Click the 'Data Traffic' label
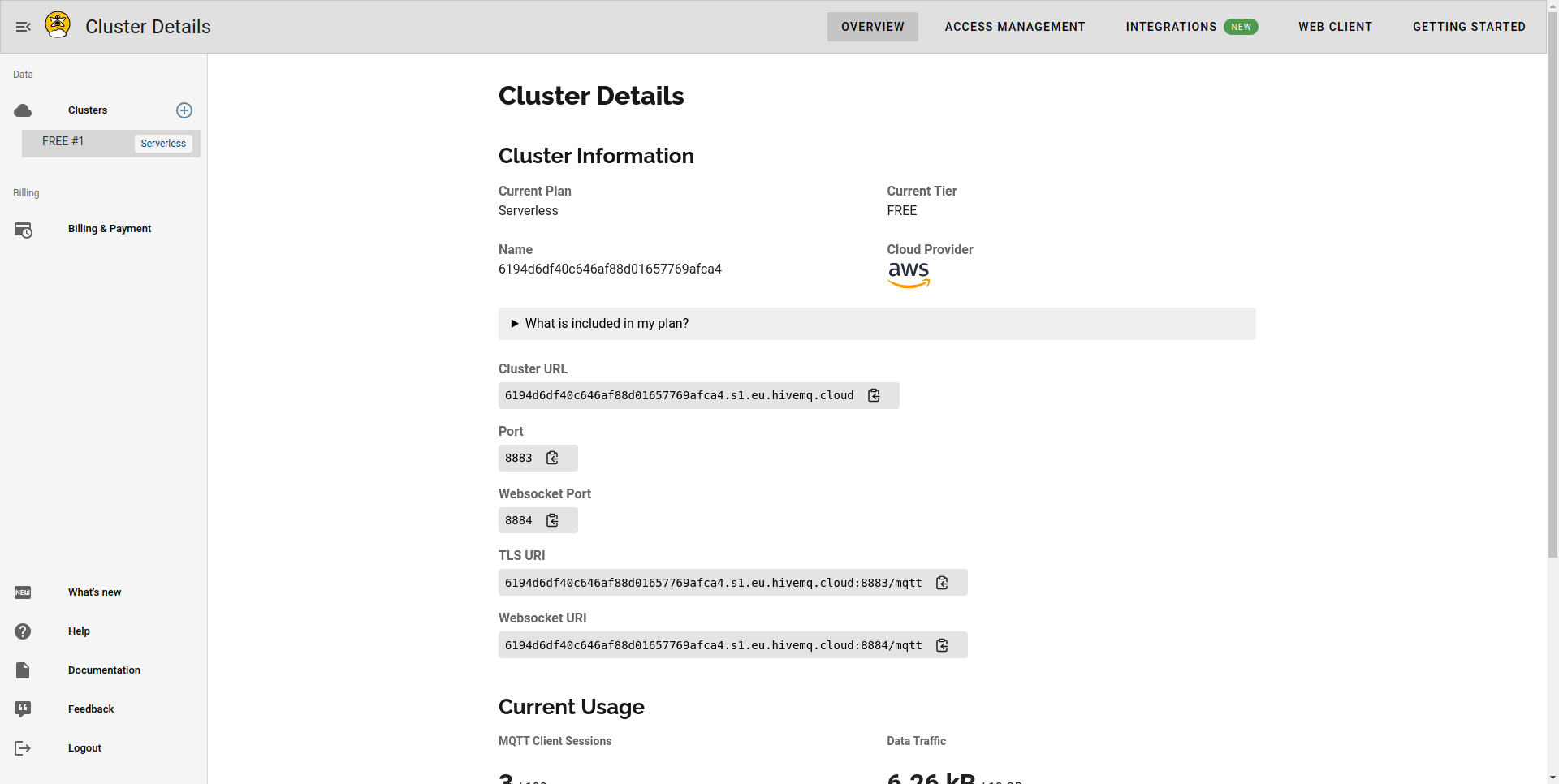Image resolution: width=1559 pixels, height=784 pixels. coord(916,741)
